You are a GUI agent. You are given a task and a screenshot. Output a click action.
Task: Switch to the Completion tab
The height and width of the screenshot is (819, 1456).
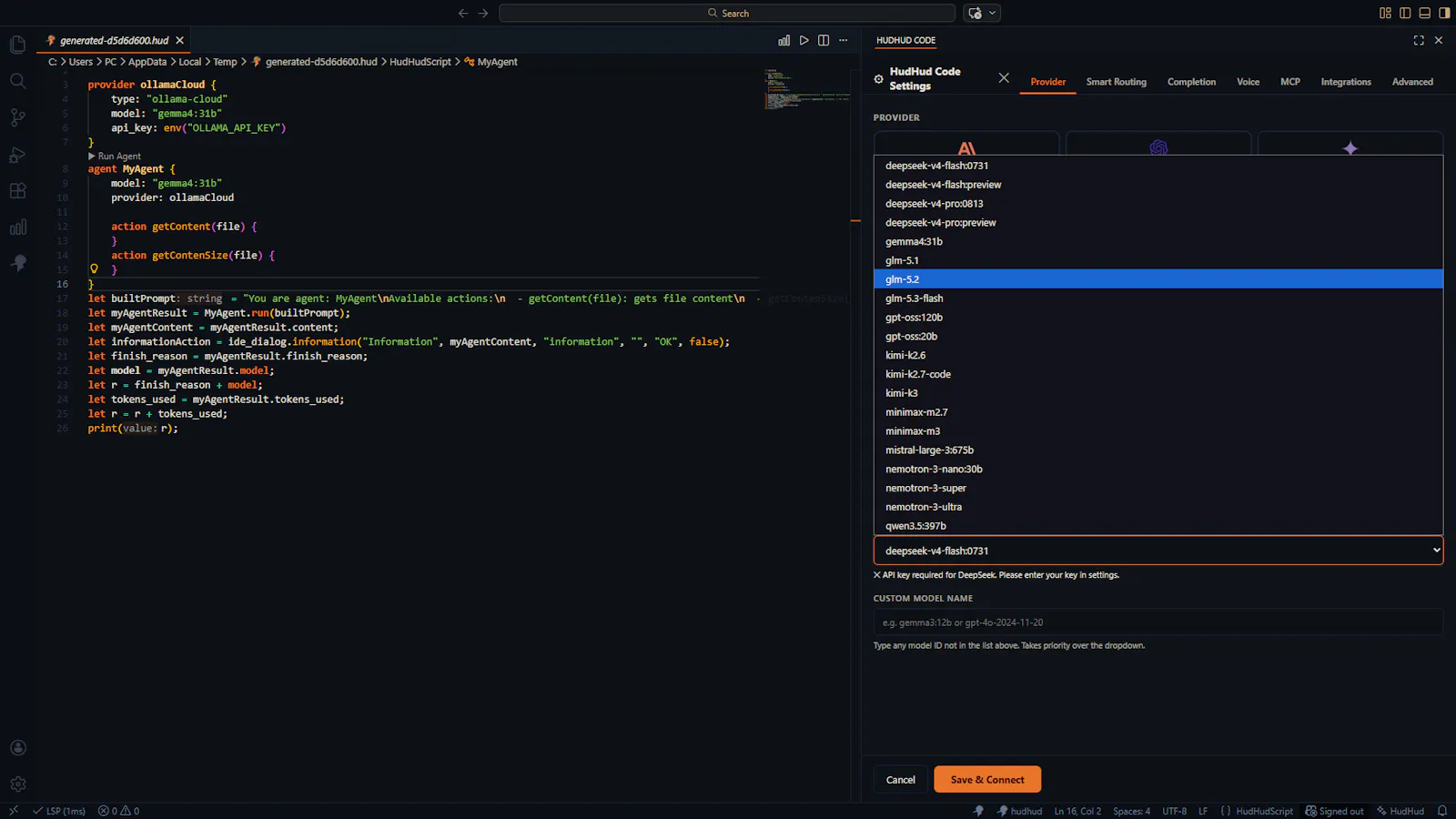pos(1191,82)
